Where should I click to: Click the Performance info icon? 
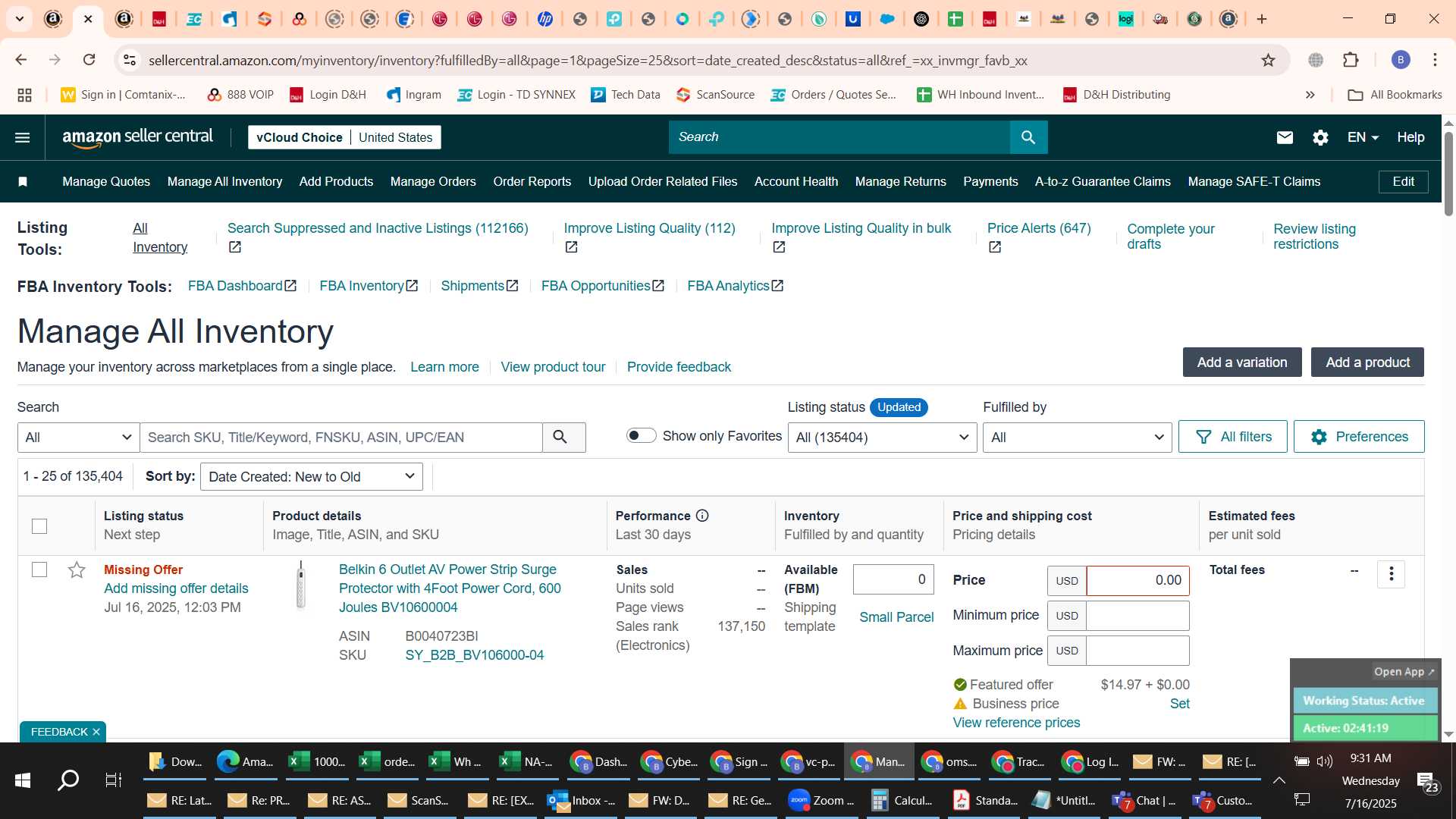[x=702, y=516]
